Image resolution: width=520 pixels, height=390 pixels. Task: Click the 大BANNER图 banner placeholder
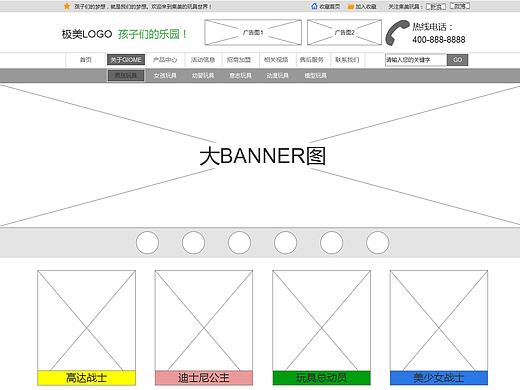[x=260, y=156]
